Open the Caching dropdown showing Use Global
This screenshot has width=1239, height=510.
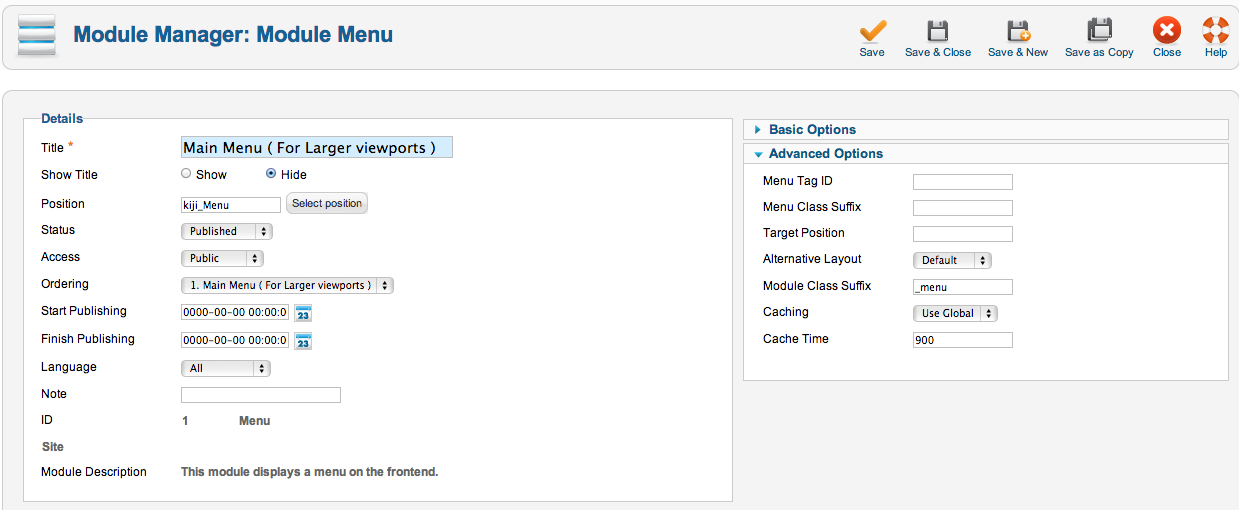click(x=955, y=313)
